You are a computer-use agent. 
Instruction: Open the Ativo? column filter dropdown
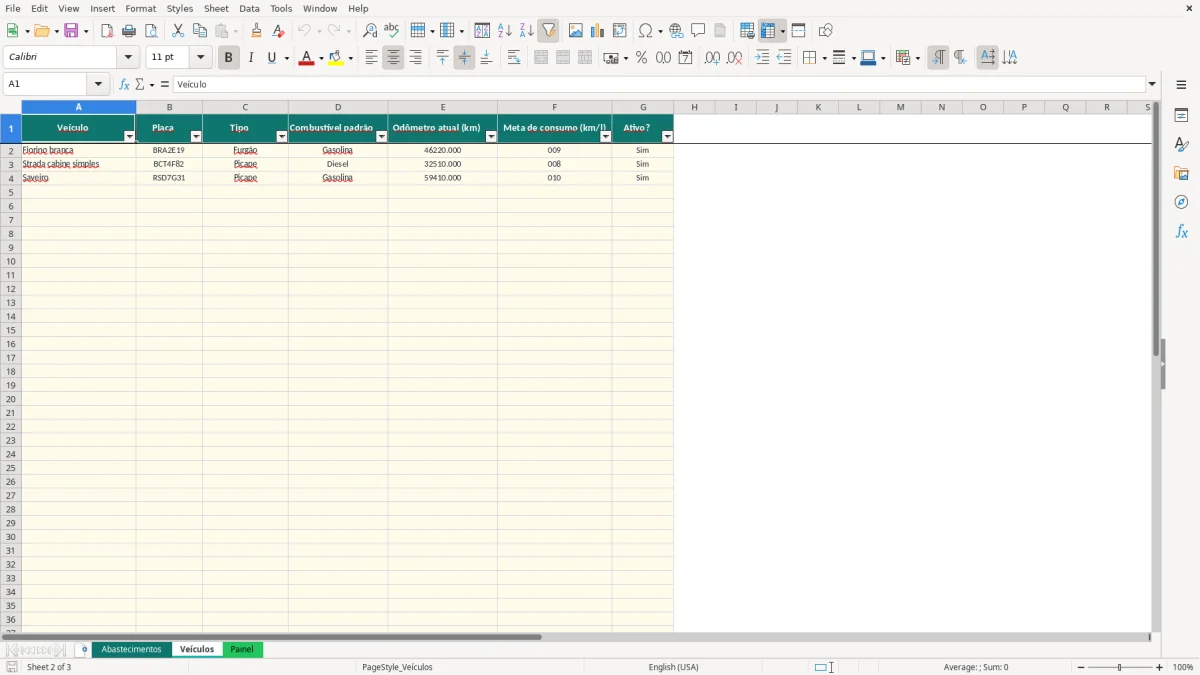(667, 137)
